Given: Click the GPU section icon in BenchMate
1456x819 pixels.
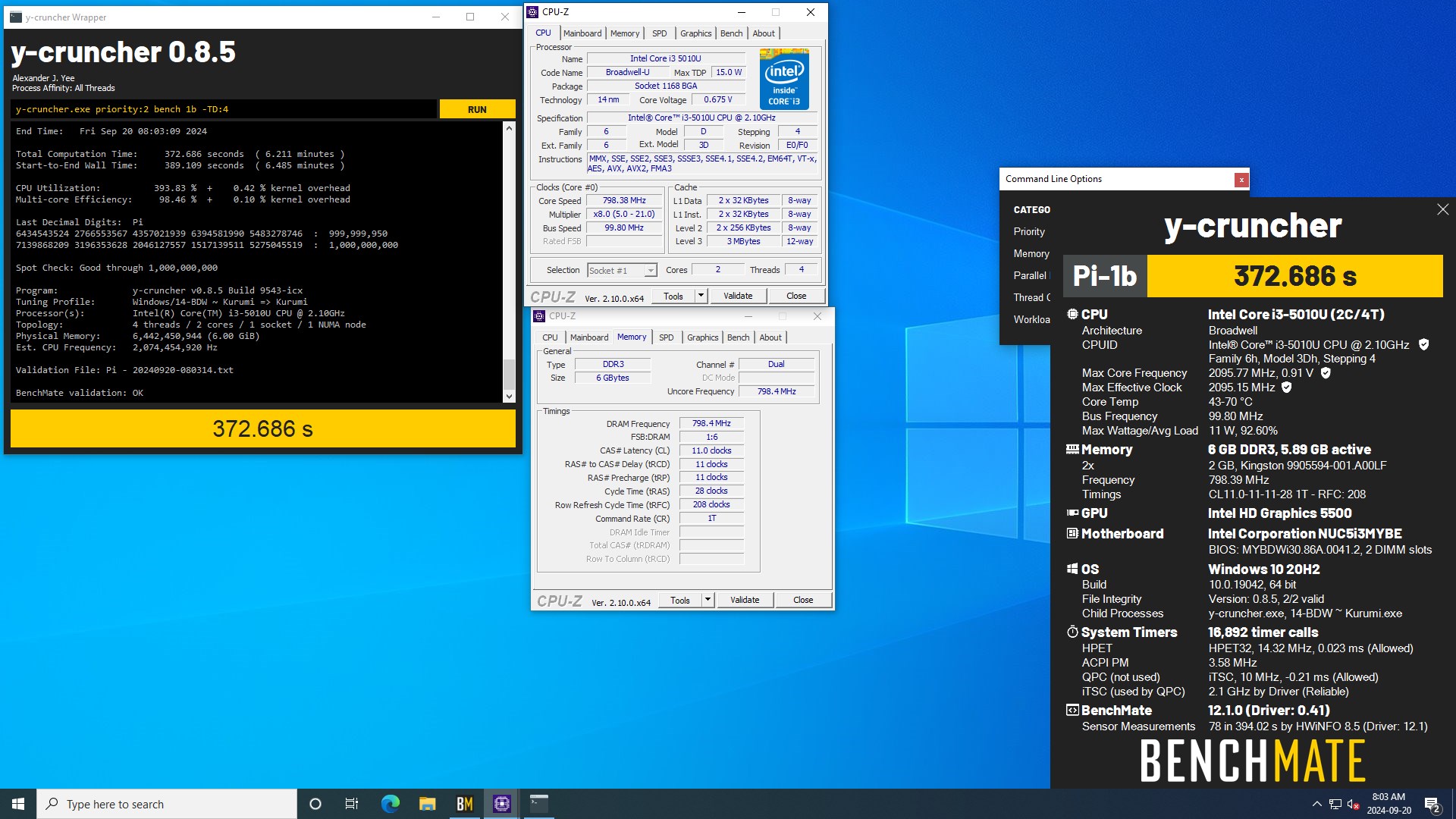Looking at the screenshot, I should tap(1072, 513).
